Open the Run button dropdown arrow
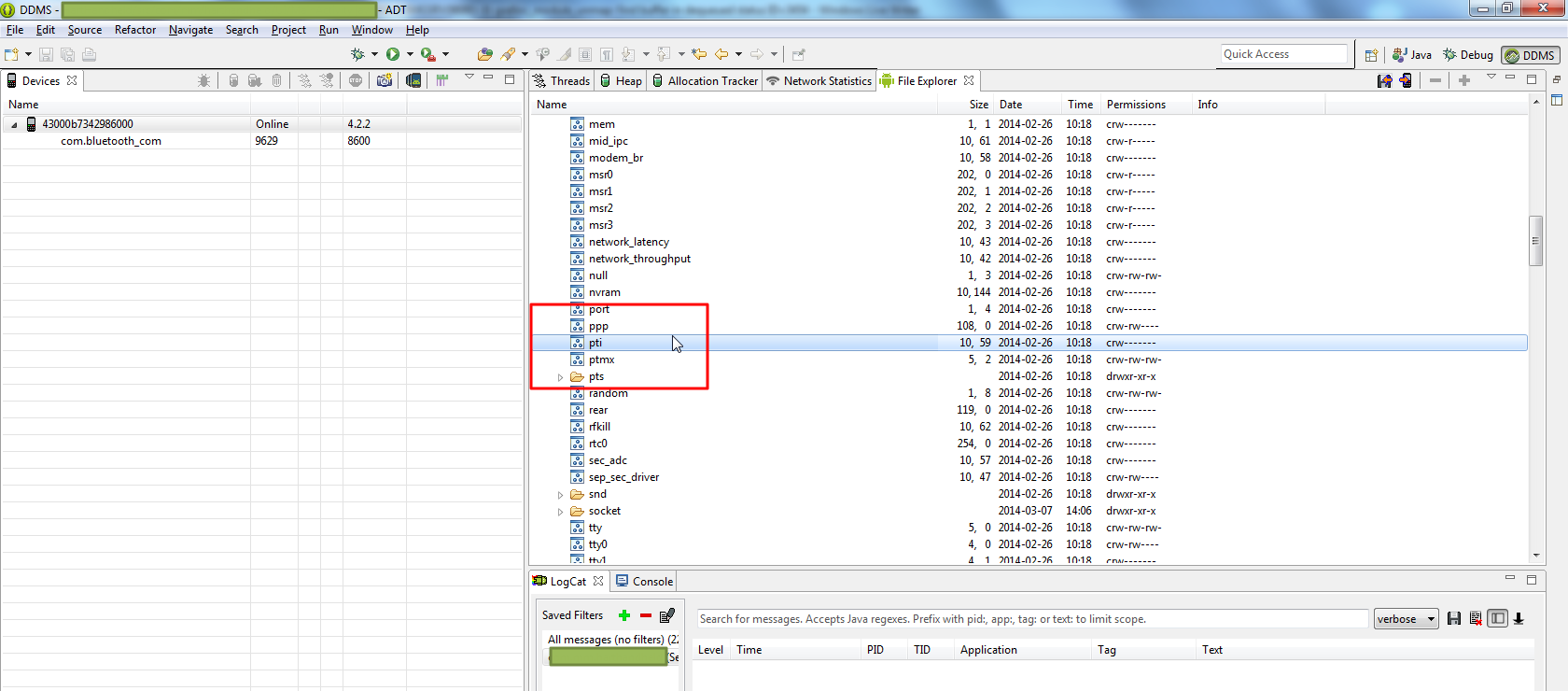 [x=410, y=54]
